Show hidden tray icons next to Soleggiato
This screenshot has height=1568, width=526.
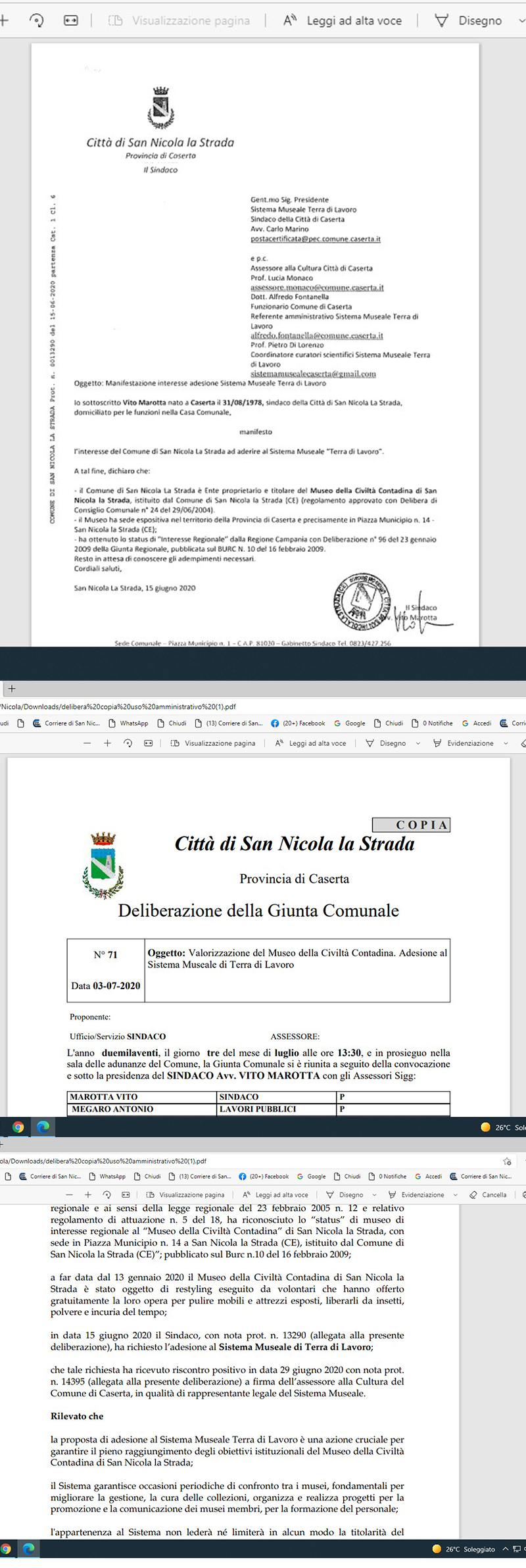(506, 1549)
